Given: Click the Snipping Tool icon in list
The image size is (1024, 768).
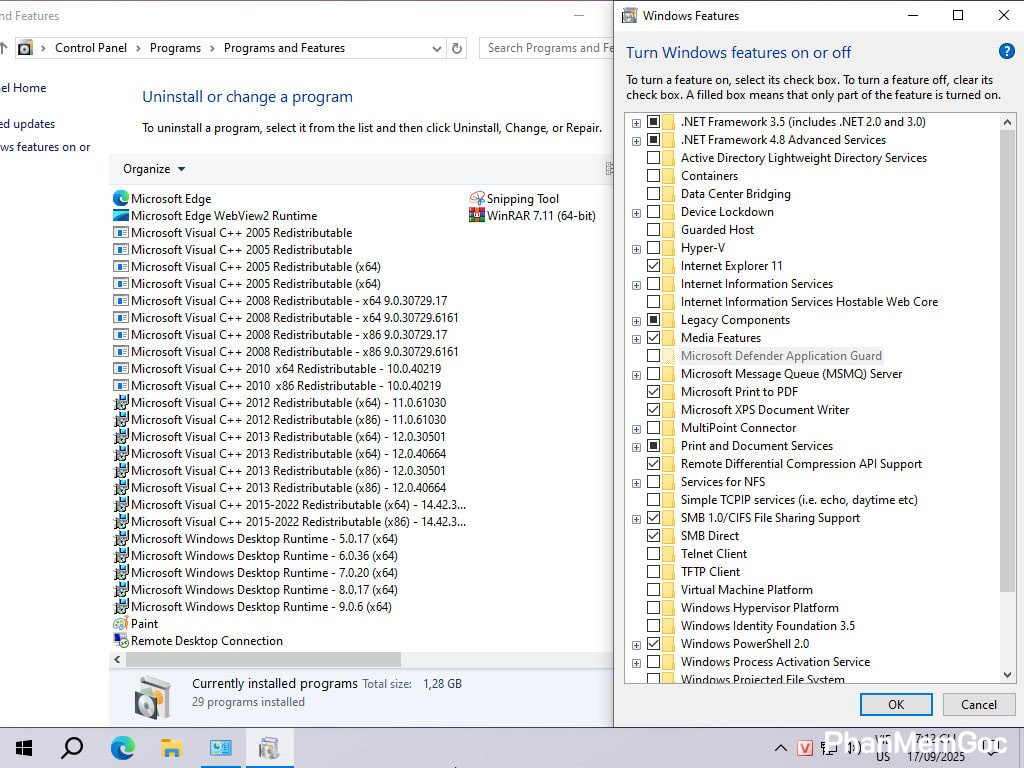Looking at the screenshot, I should (x=477, y=199).
